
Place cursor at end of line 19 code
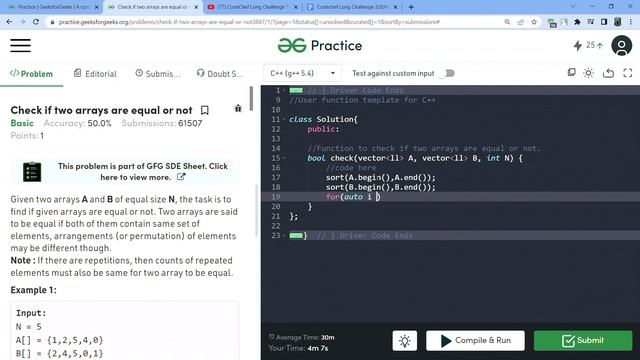coord(380,197)
